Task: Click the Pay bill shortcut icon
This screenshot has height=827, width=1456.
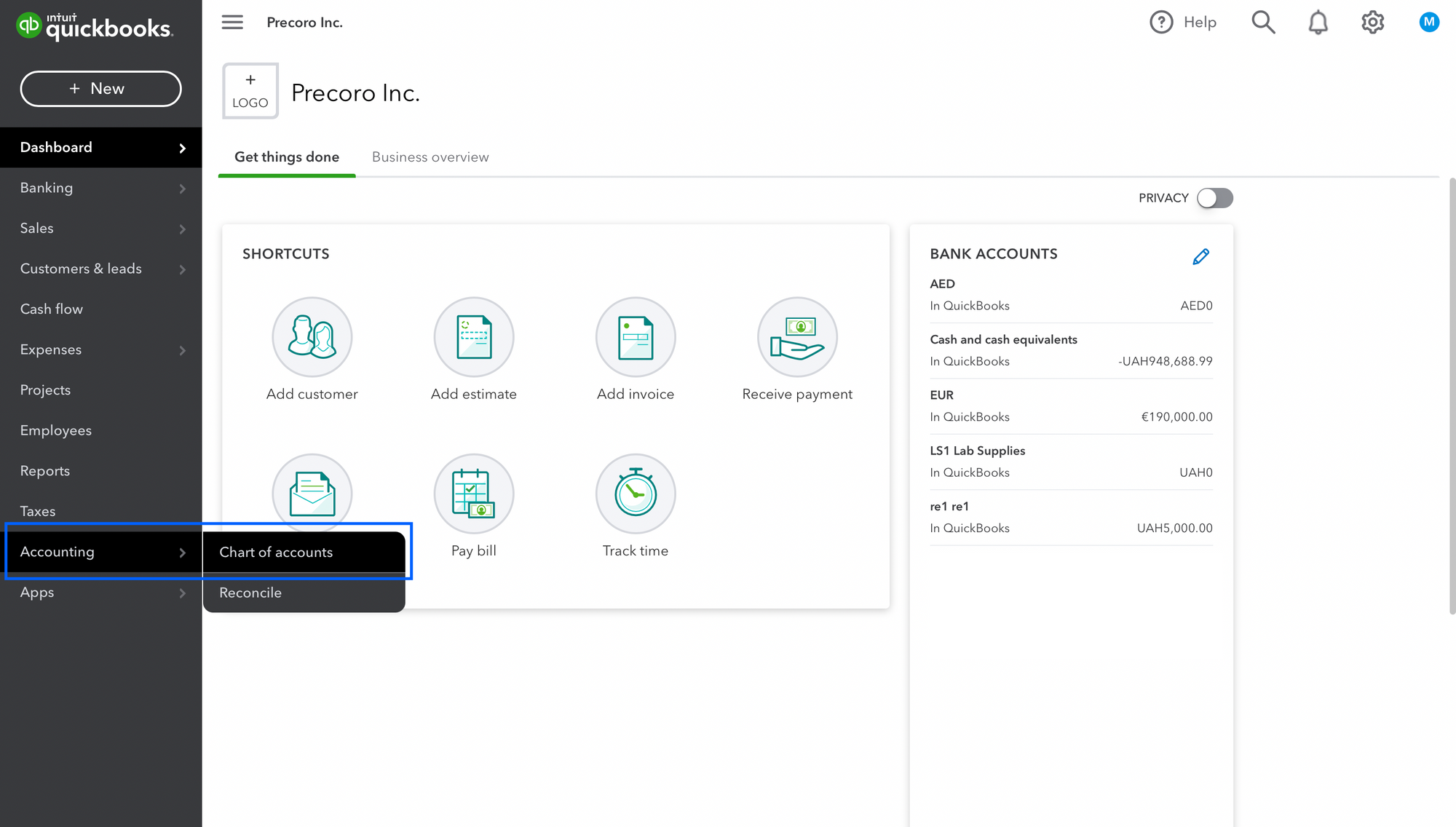Action: point(473,494)
